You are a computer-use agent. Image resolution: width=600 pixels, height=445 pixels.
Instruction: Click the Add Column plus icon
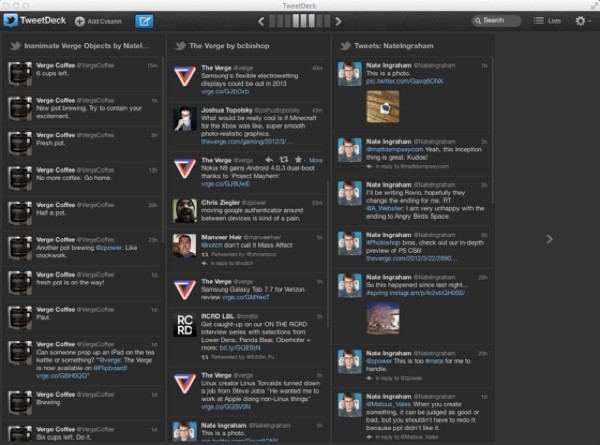tap(80, 21)
